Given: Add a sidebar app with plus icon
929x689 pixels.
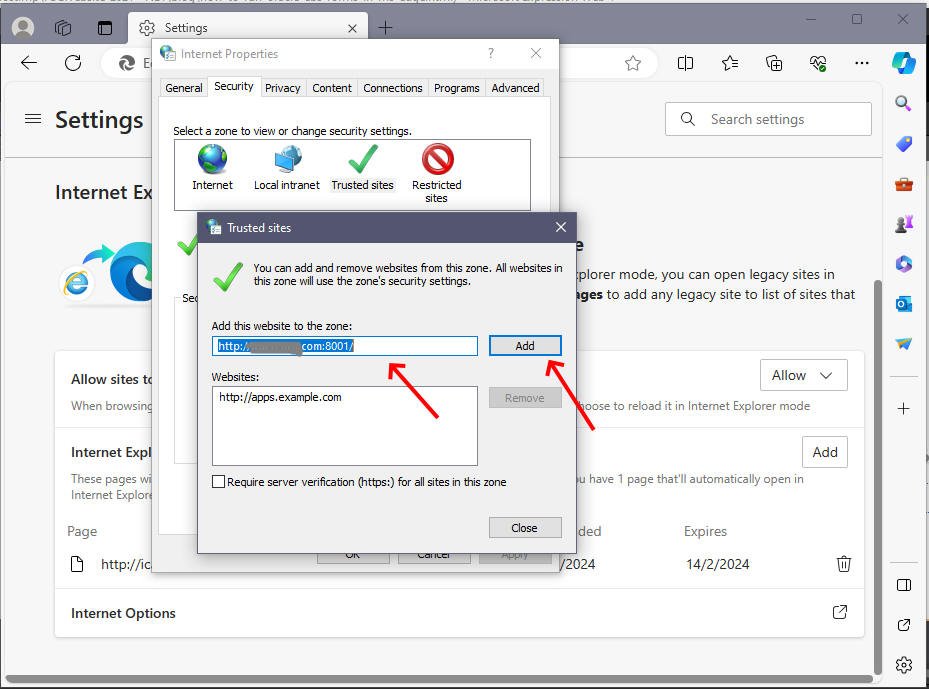Looking at the screenshot, I should point(904,408).
